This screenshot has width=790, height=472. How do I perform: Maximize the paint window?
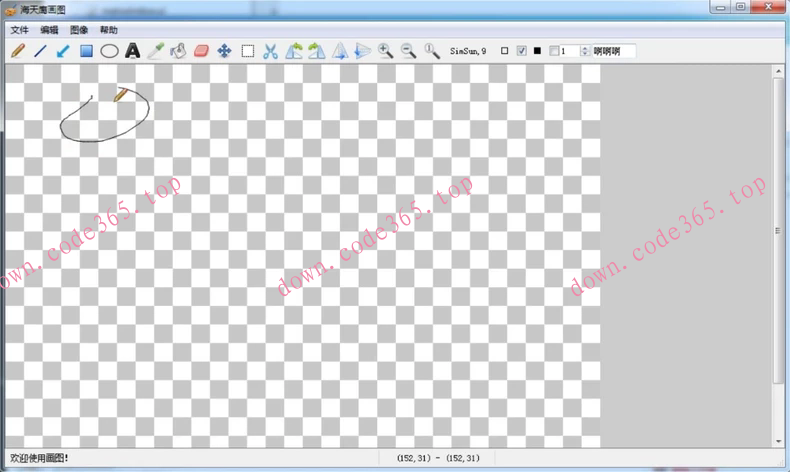pyautogui.click(x=741, y=7)
